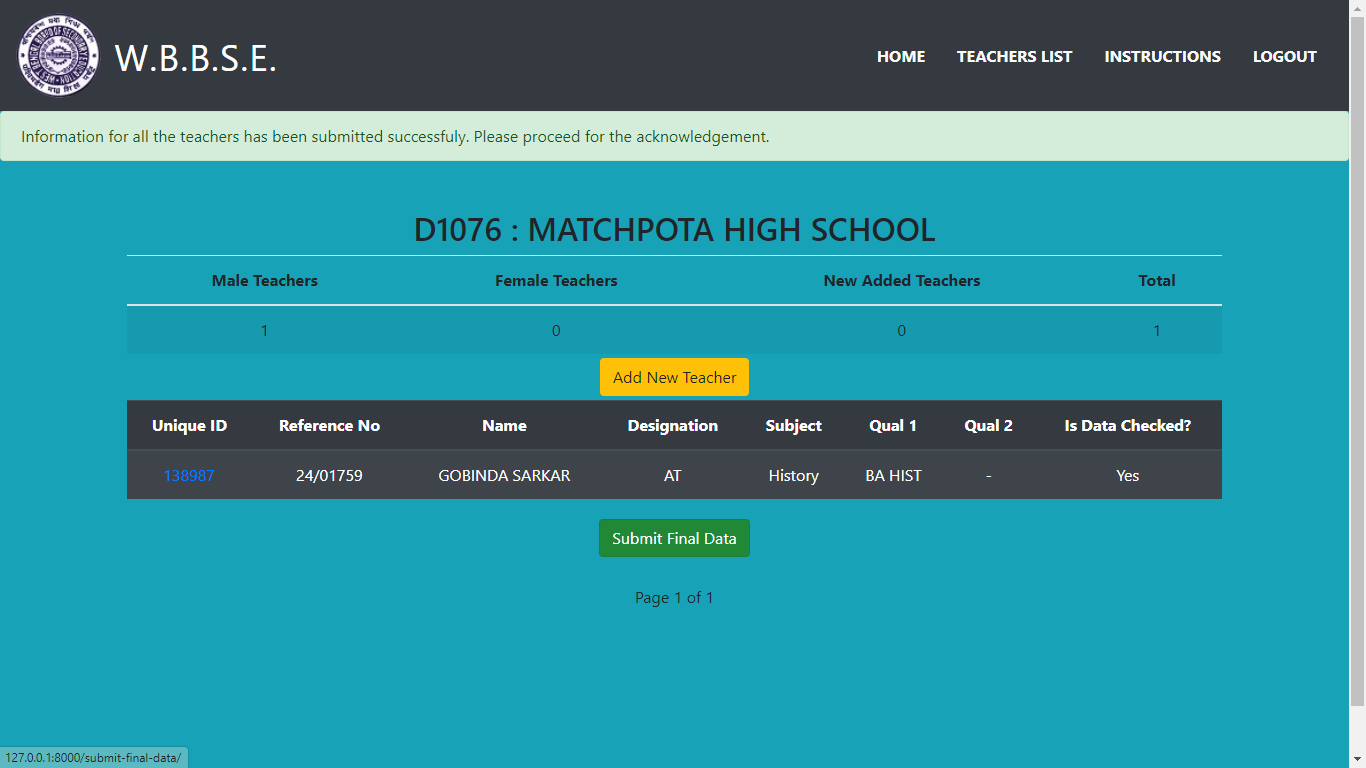Click the vertical scrollbar down arrow
1366x768 pixels.
click(x=1357, y=759)
